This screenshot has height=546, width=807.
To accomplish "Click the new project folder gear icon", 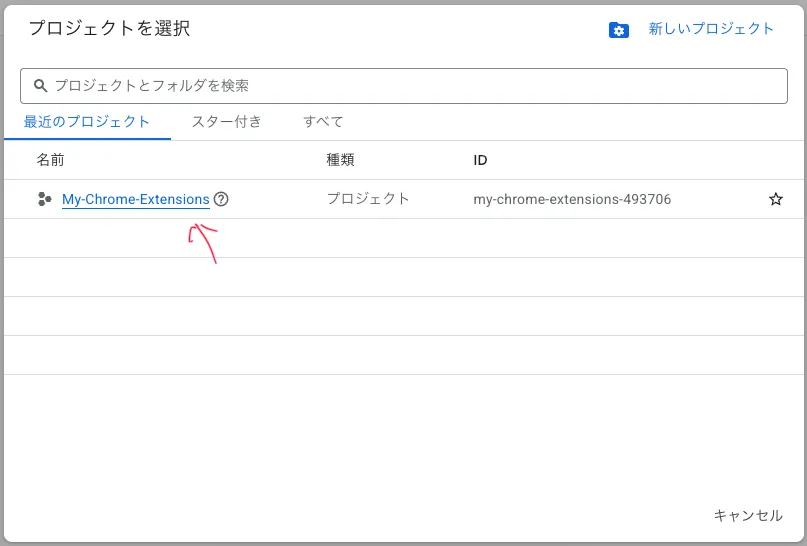I will pos(618,30).
